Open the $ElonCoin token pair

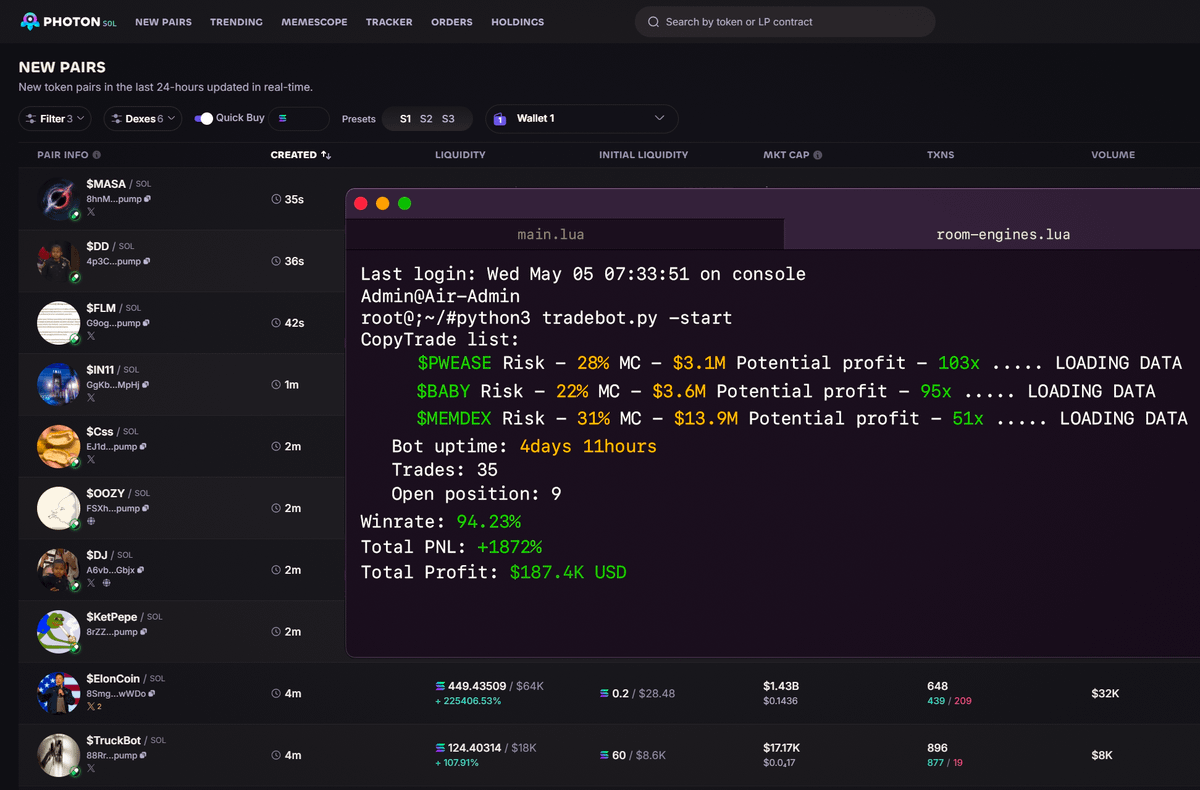[113, 679]
